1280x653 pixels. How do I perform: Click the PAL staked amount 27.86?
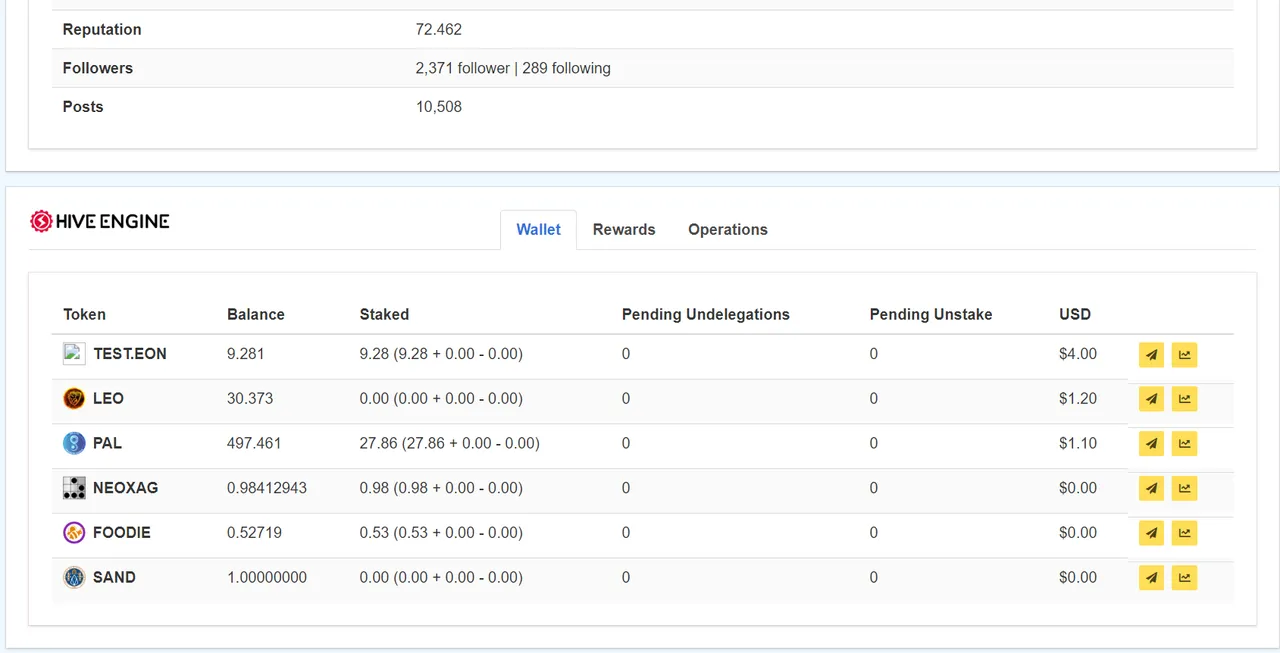(449, 443)
